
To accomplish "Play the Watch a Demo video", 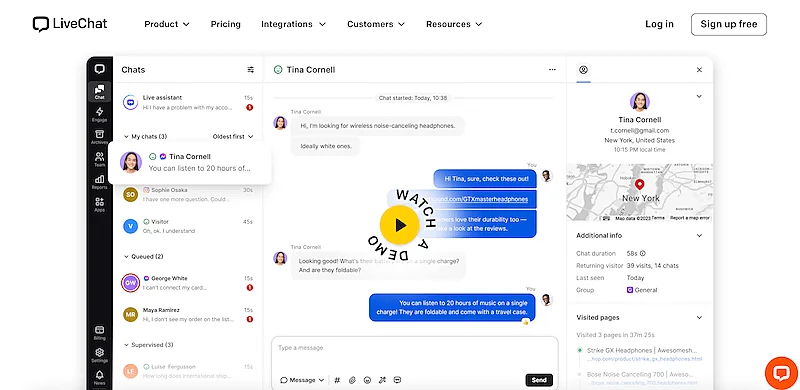I will (x=399, y=225).
